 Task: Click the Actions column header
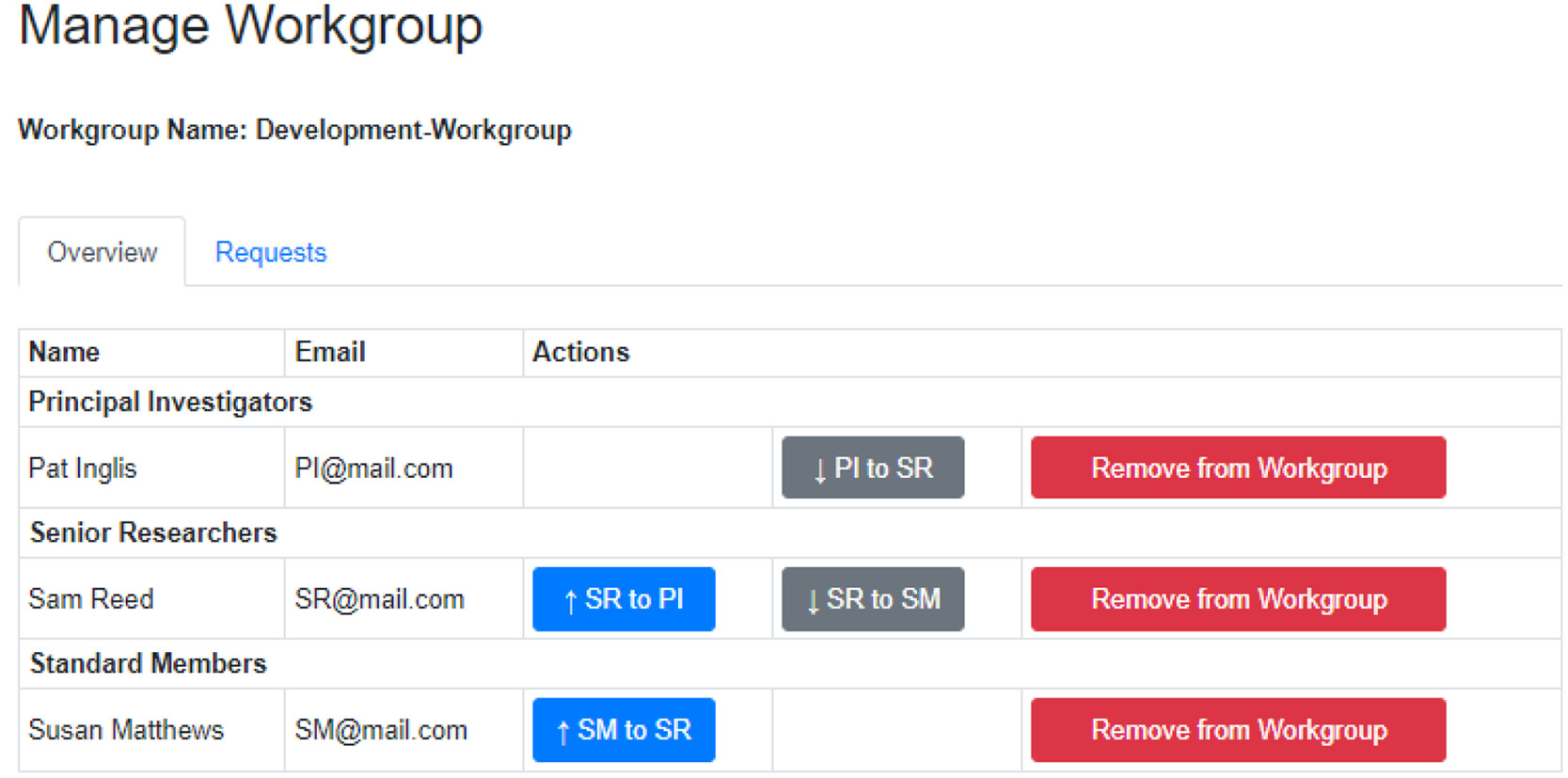(581, 352)
